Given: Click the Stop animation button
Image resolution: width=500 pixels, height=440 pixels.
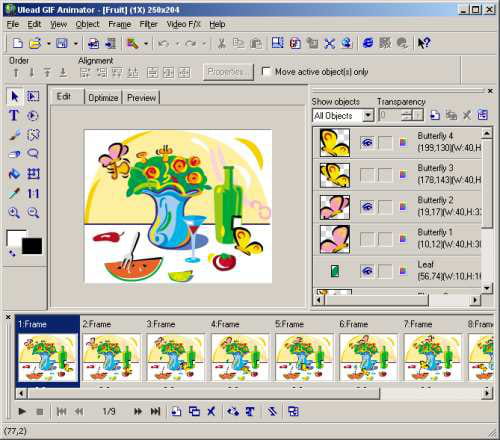Looking at the screenshot, I should 40,412.
